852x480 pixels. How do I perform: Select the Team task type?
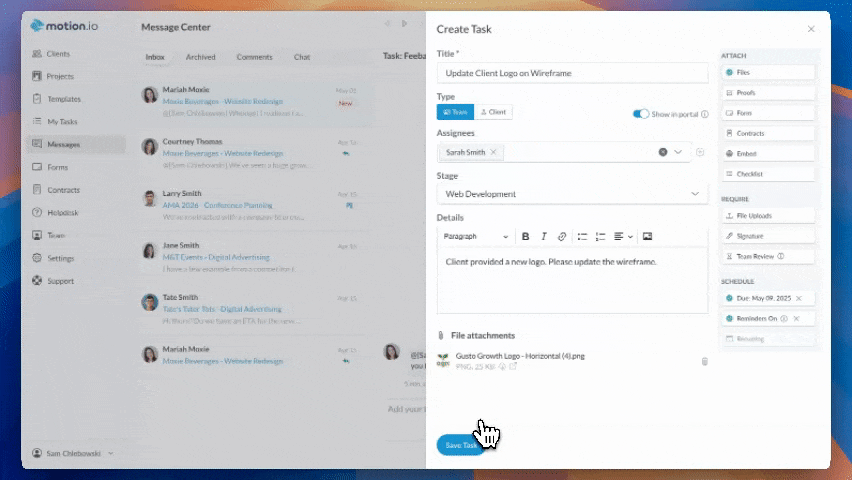(455, 112)
